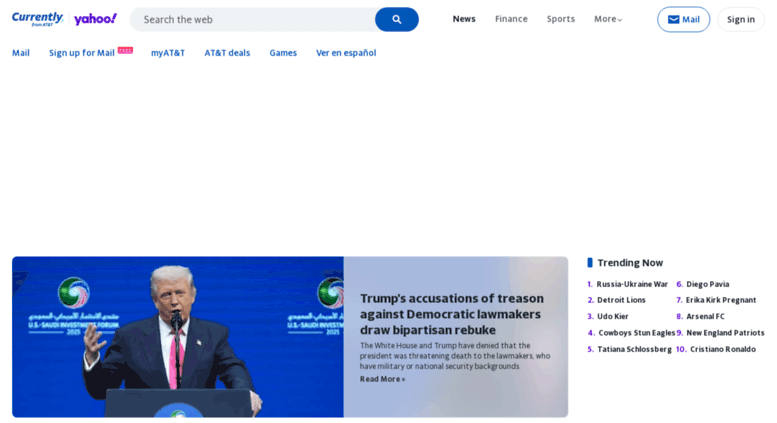Click Read More on the lead story
The height and width of the screenshot is (423, 777).
(x=382, y=379)
